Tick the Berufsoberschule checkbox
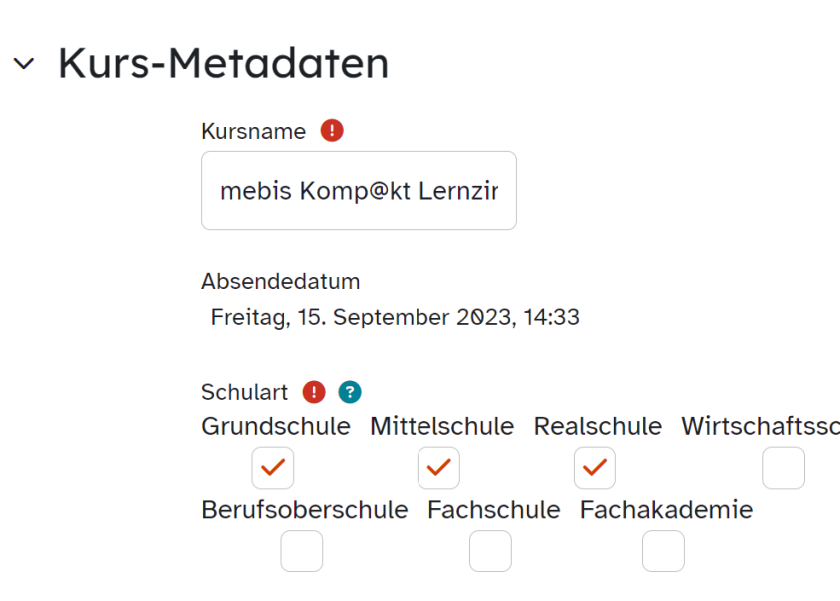This screenshot has width=840, height=601. (x=302, y=551)
